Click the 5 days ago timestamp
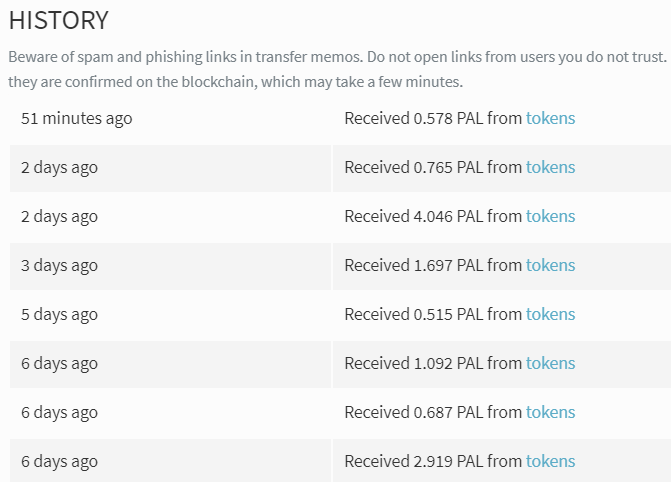This screenshot has height=482, width=671. click(59, 315)
